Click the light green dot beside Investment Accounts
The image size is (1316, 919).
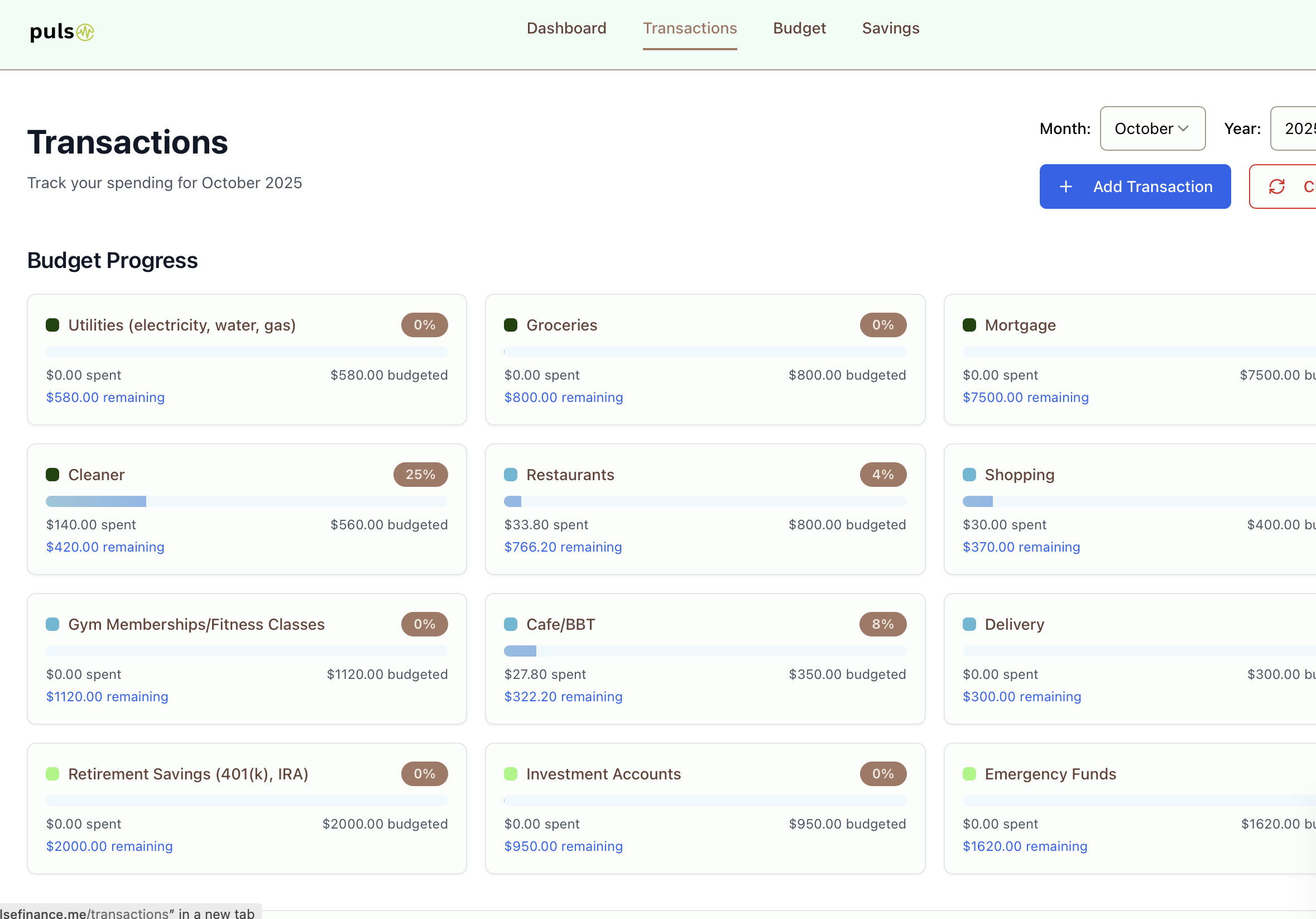click(x=510, y=774)
